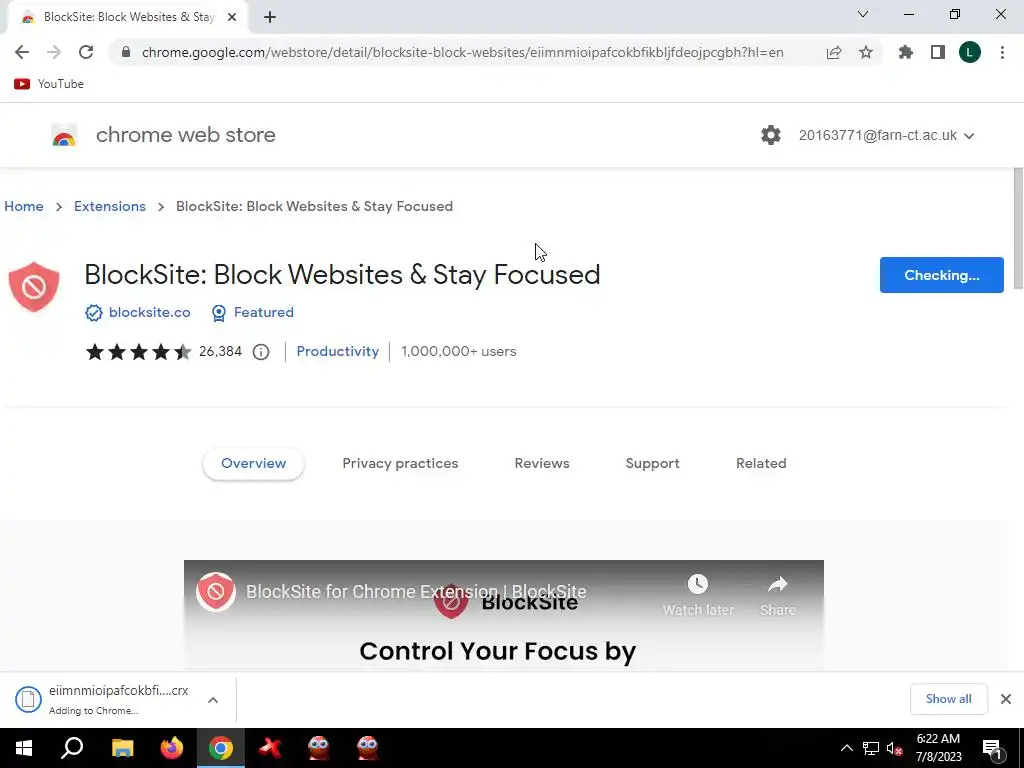Expand the 20163771@farn-ct.ac.uk account dropdown
This screenshot has width=1024, height=768.
(886, 135)
